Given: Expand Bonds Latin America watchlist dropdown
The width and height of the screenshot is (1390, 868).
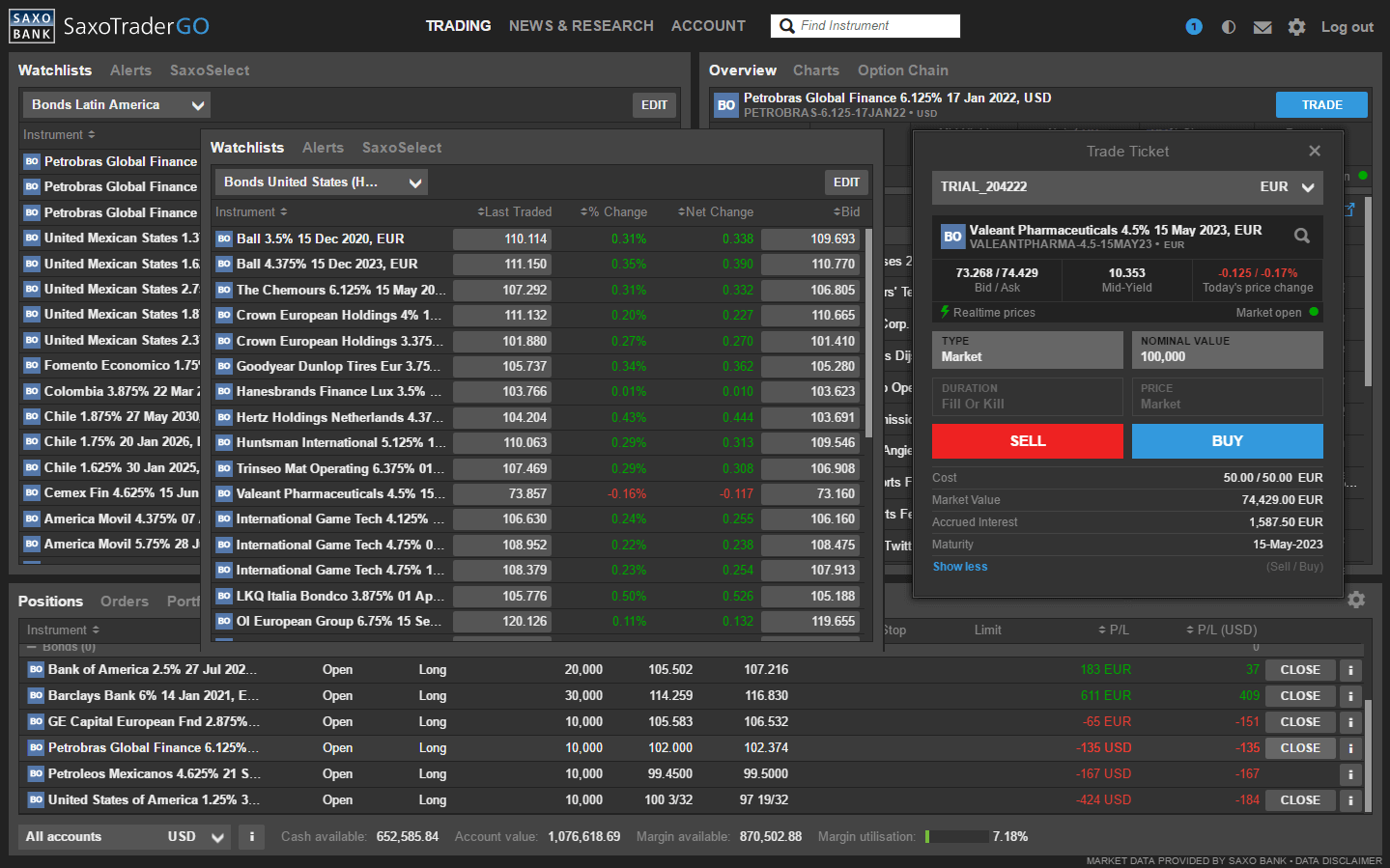Looking at the screenshot, I should coord(116,105).
